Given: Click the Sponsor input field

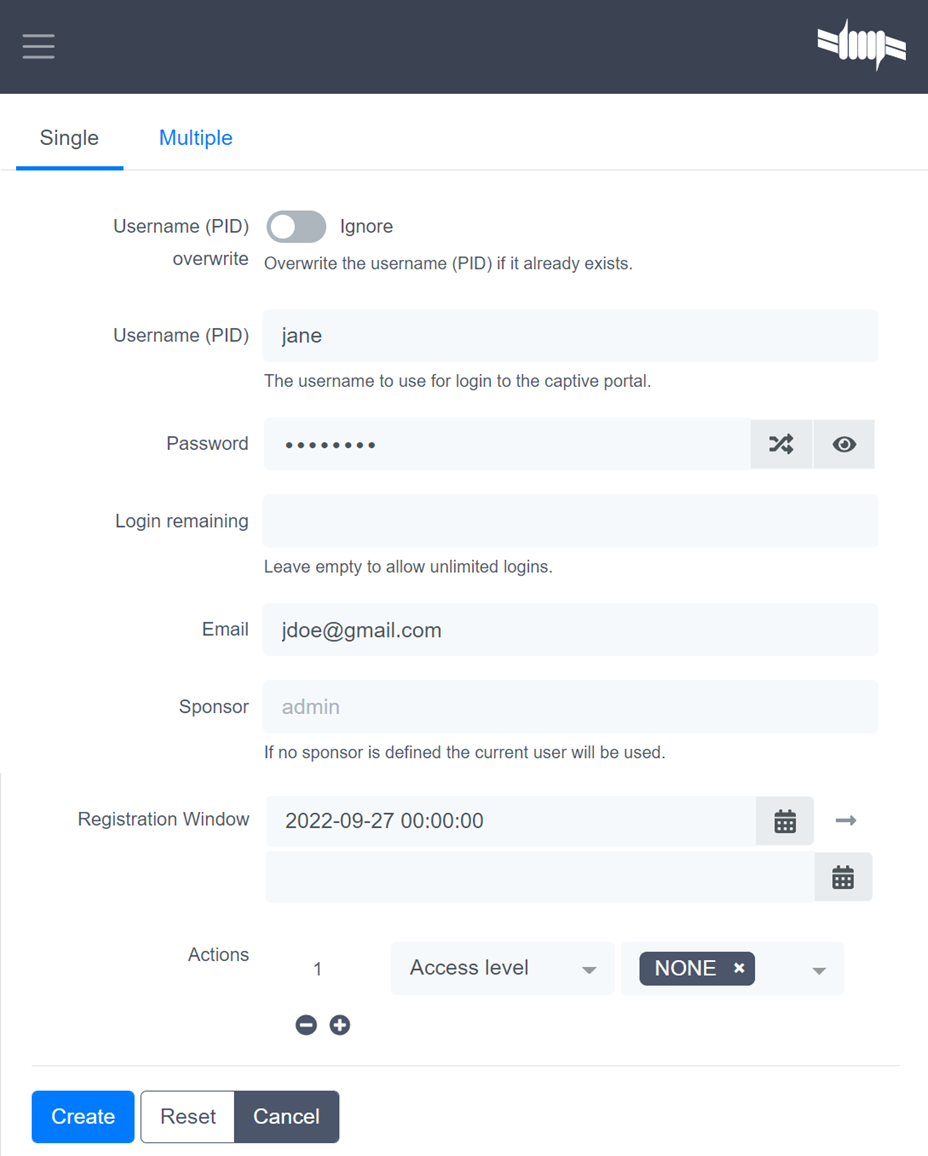Looking at the screenshot, I should click(x=571, y=706).
